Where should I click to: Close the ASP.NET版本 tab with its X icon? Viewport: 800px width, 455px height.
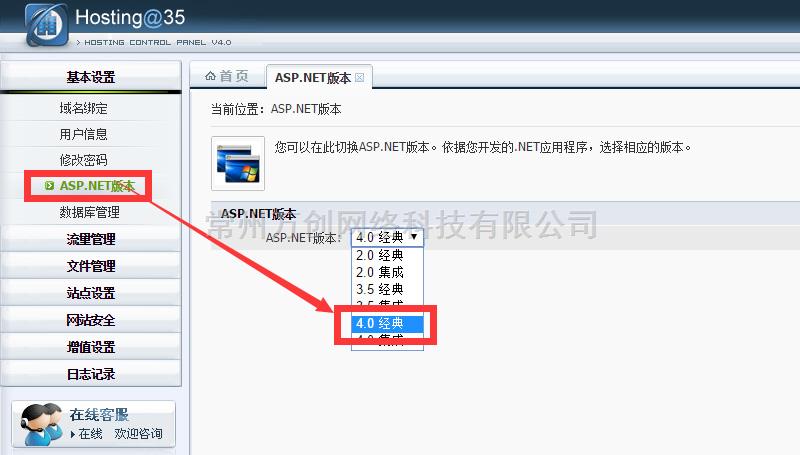[360, 77]
